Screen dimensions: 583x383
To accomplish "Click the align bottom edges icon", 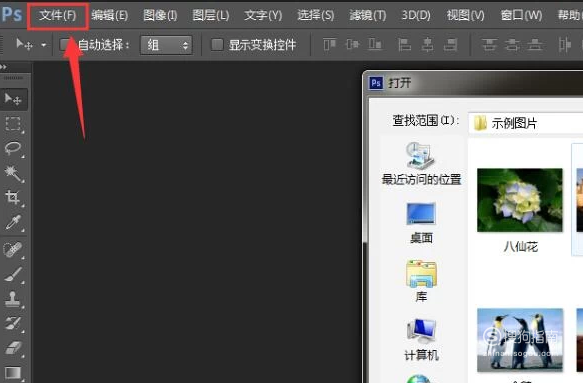I will coord(375,45).
